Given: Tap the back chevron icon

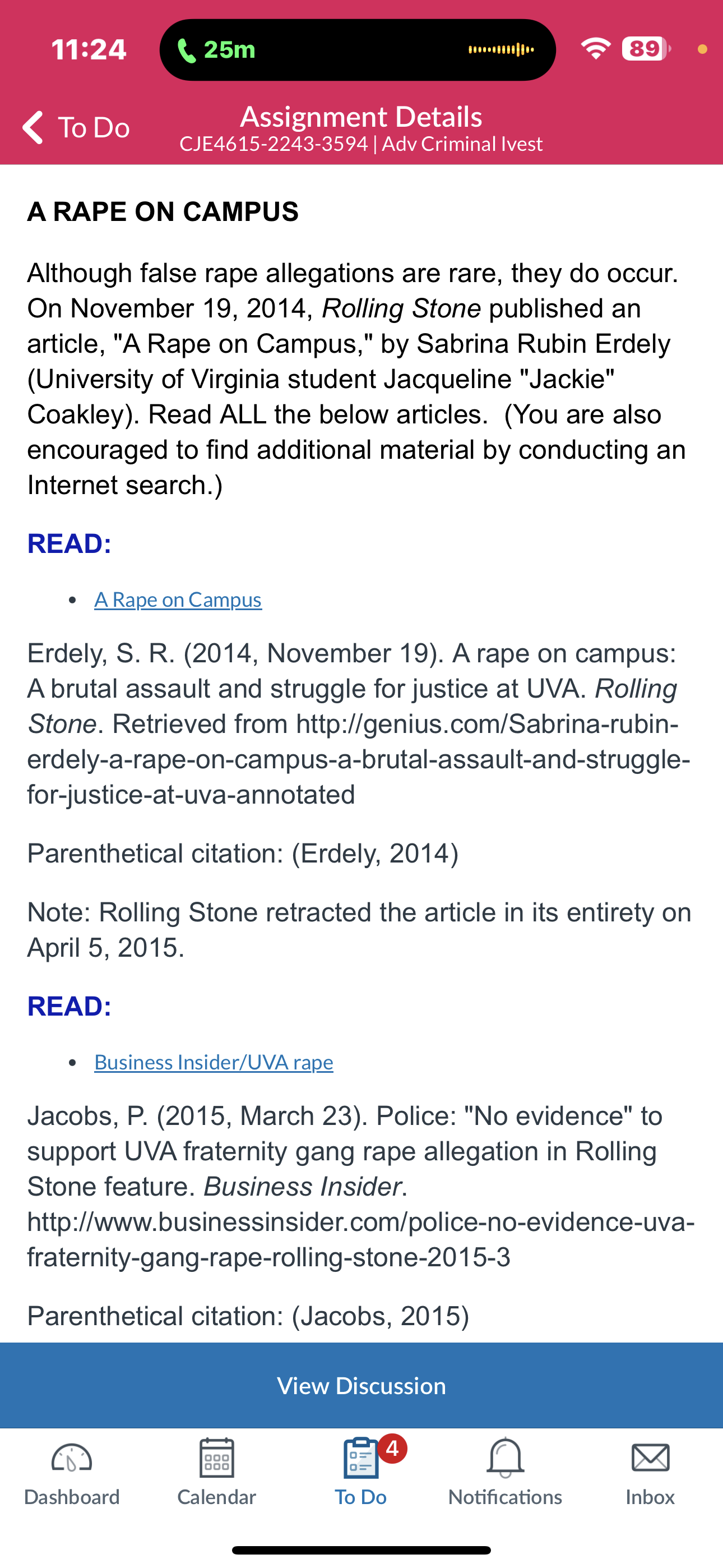Looking at the screenshot, I should click(33, 127).
